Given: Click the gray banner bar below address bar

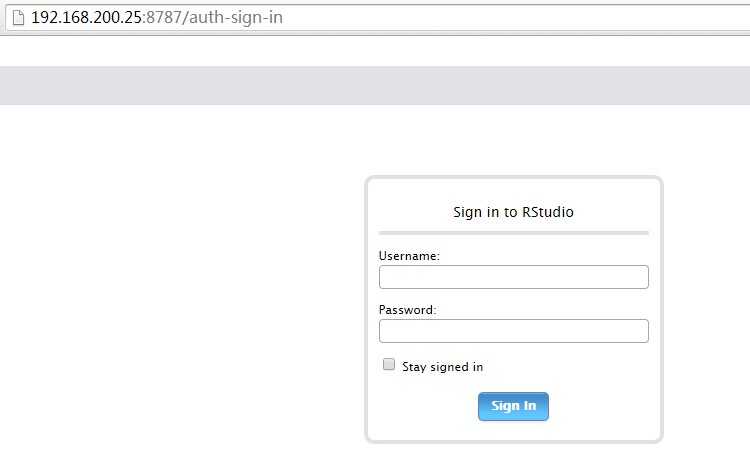Looking at the screenshot, I should [375, 85].
